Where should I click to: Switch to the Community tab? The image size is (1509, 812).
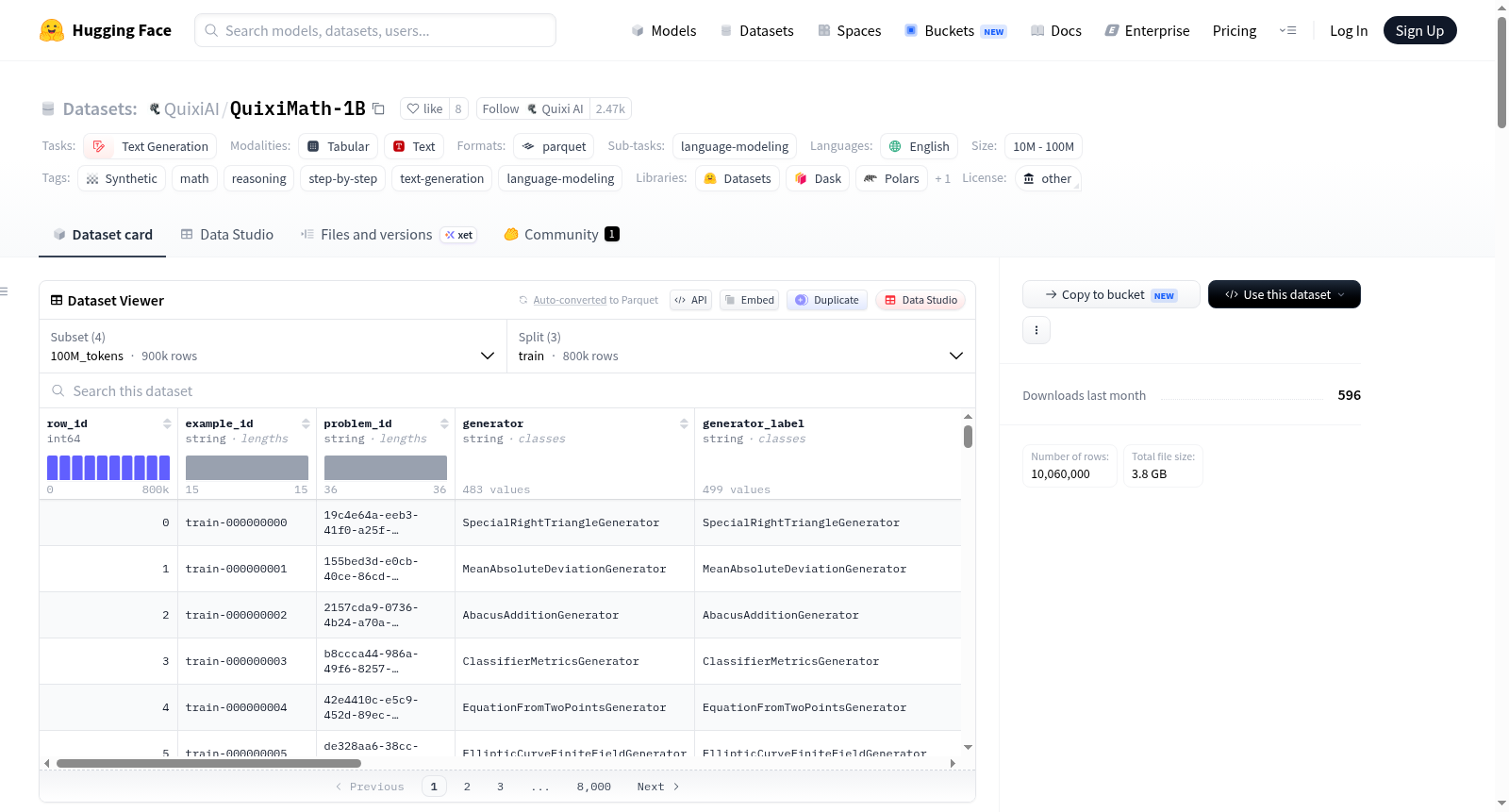click(x=562, y=235)
